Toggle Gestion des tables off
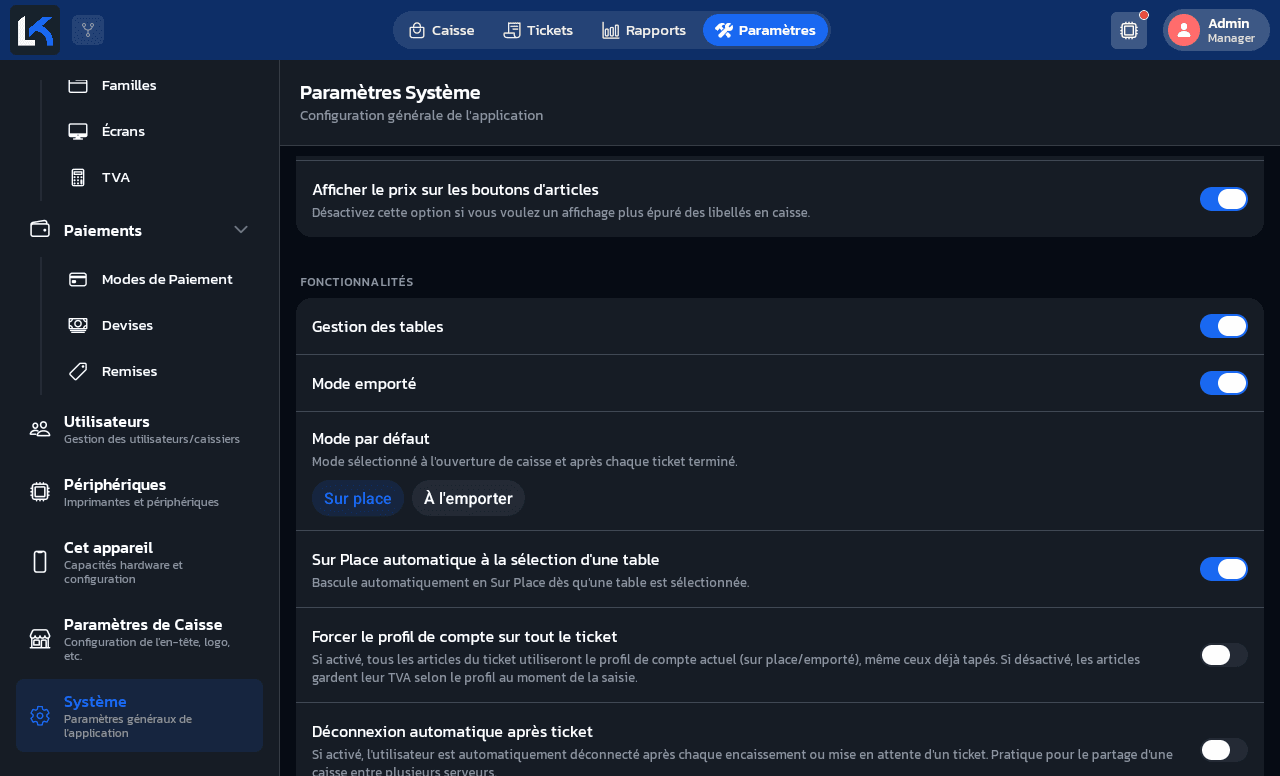Viewport: 1280px width, 776px height. pos(1224,326)
